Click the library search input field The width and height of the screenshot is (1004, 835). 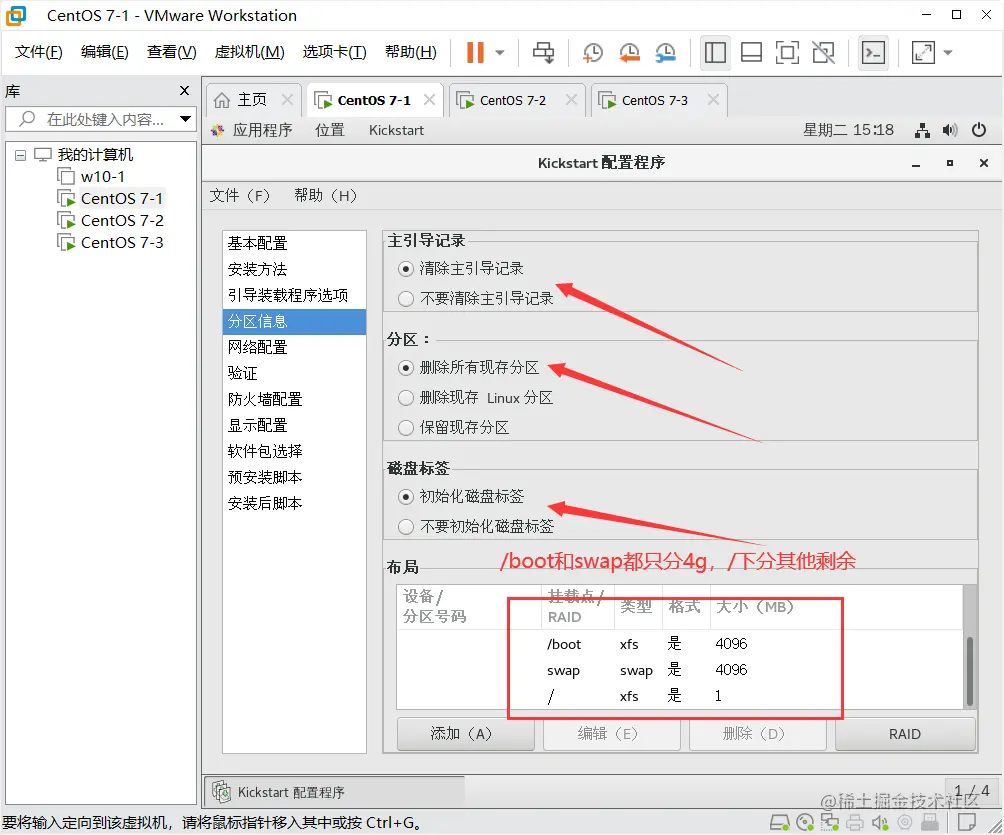tap(106, 119)
